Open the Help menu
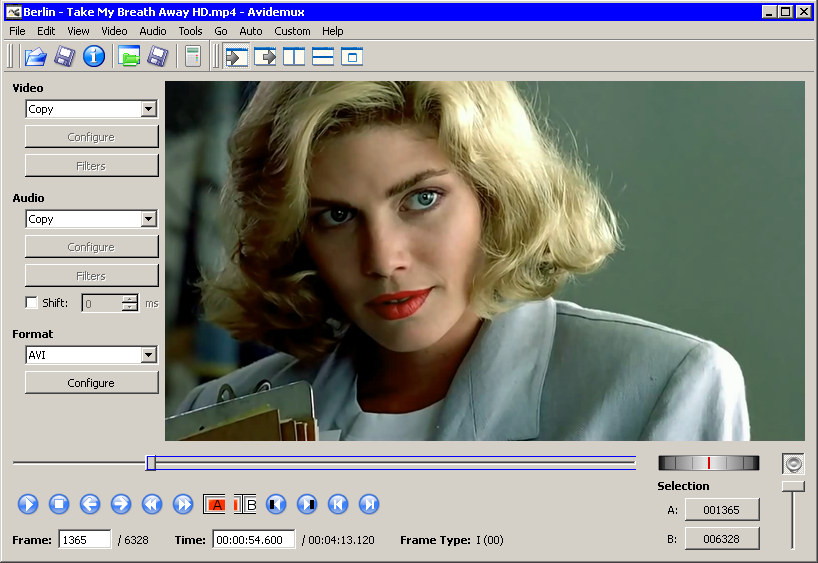 coord(332,31)
